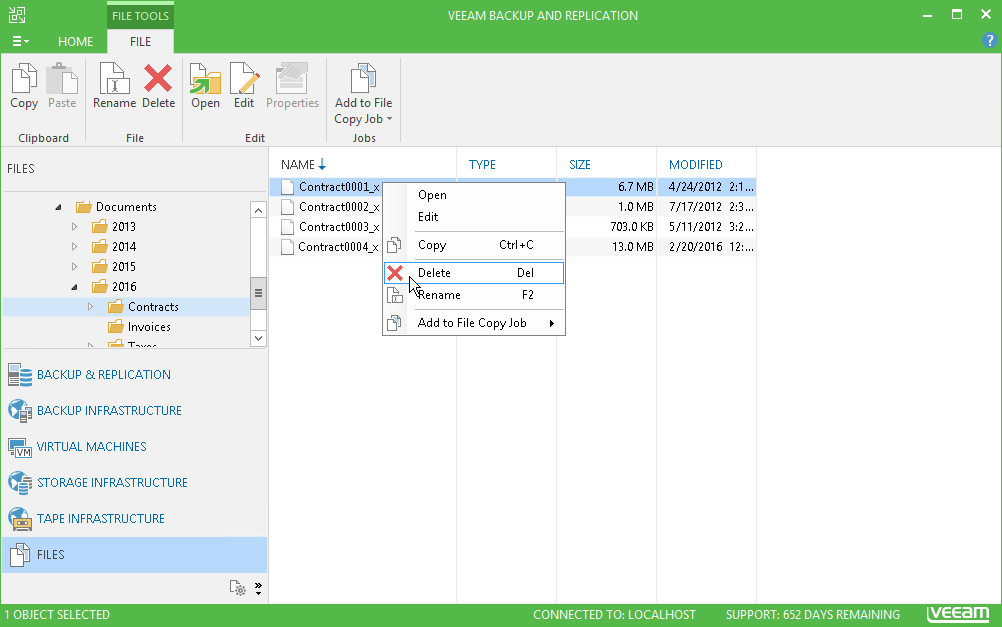Image resolution: width=1002 pixels, height=627 pixels.
Task: Click the Backup Infrastructure sidebar icon
Action: (x=20, y=411)
